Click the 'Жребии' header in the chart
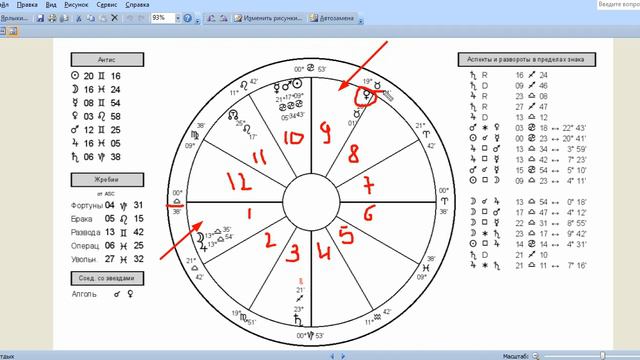The width and height of the screenshot is (640, 360). pos(107,180)
